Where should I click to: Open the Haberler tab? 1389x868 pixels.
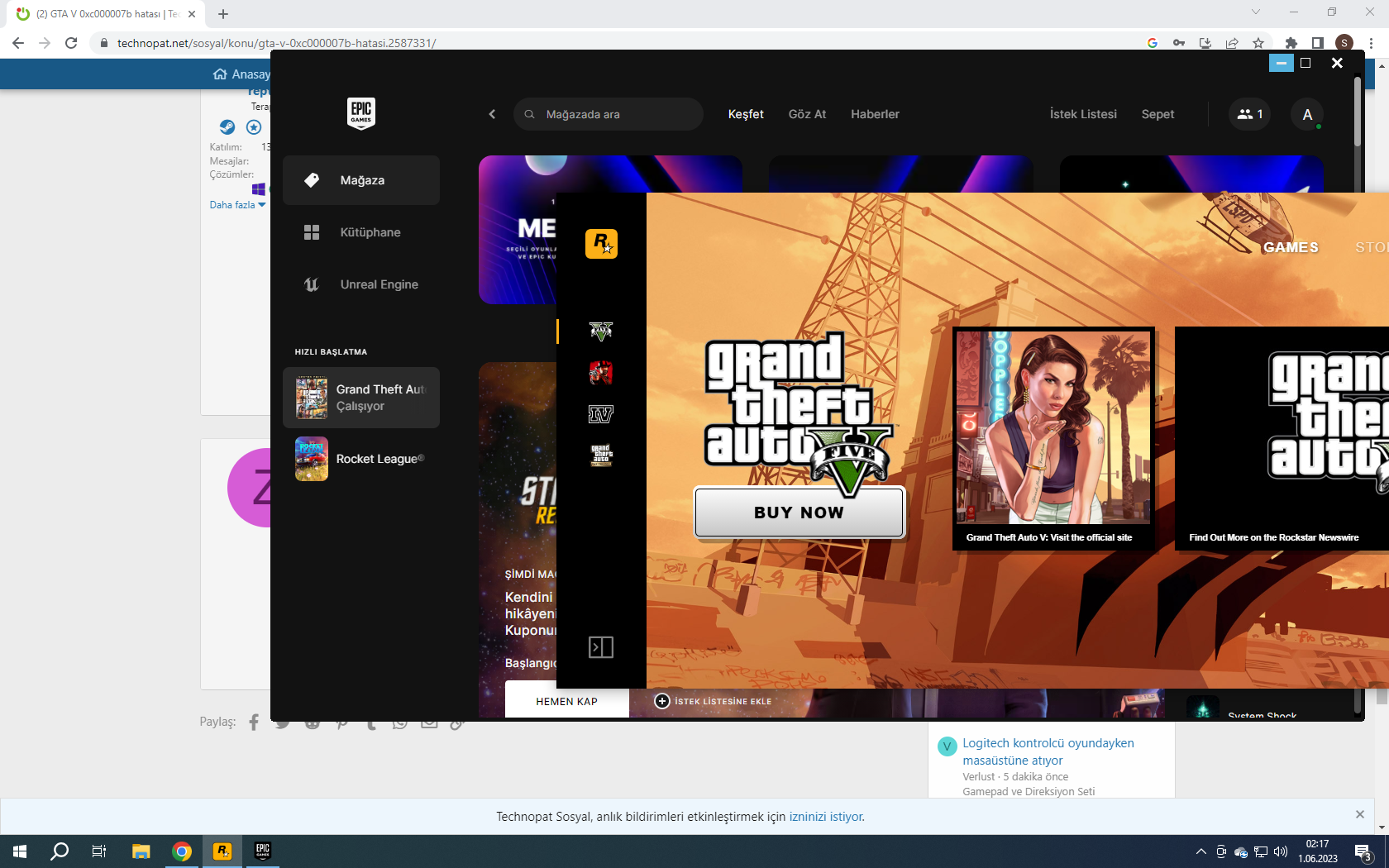[x=875, y=114]
